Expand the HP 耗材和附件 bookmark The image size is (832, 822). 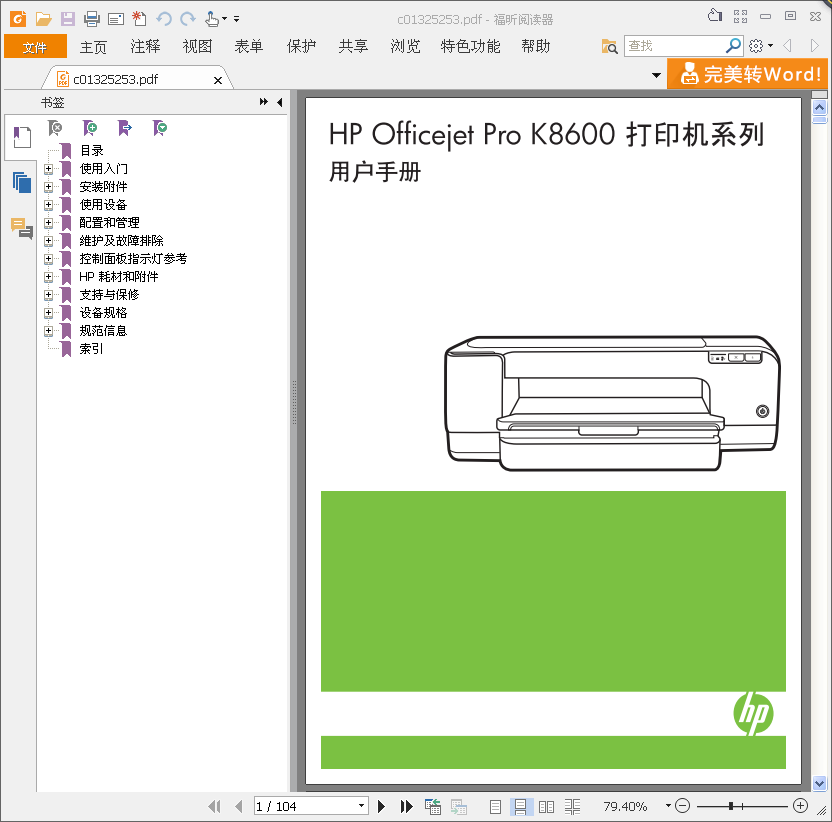click(48, 277)
